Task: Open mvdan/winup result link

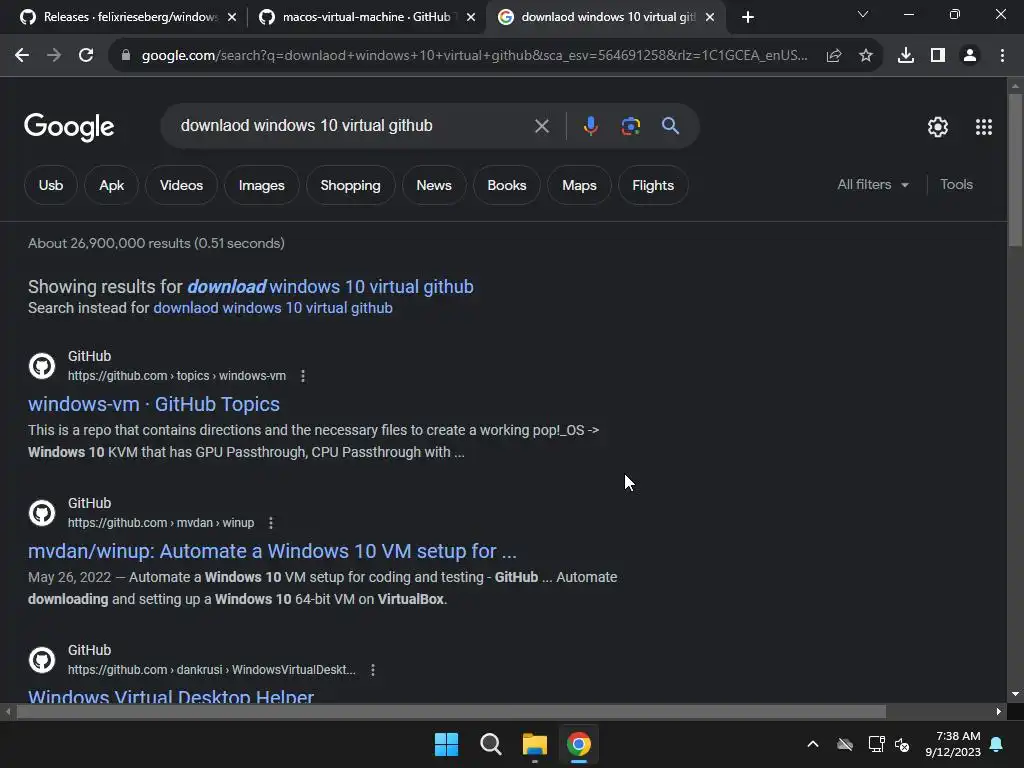Action: [x=272, y=551]
